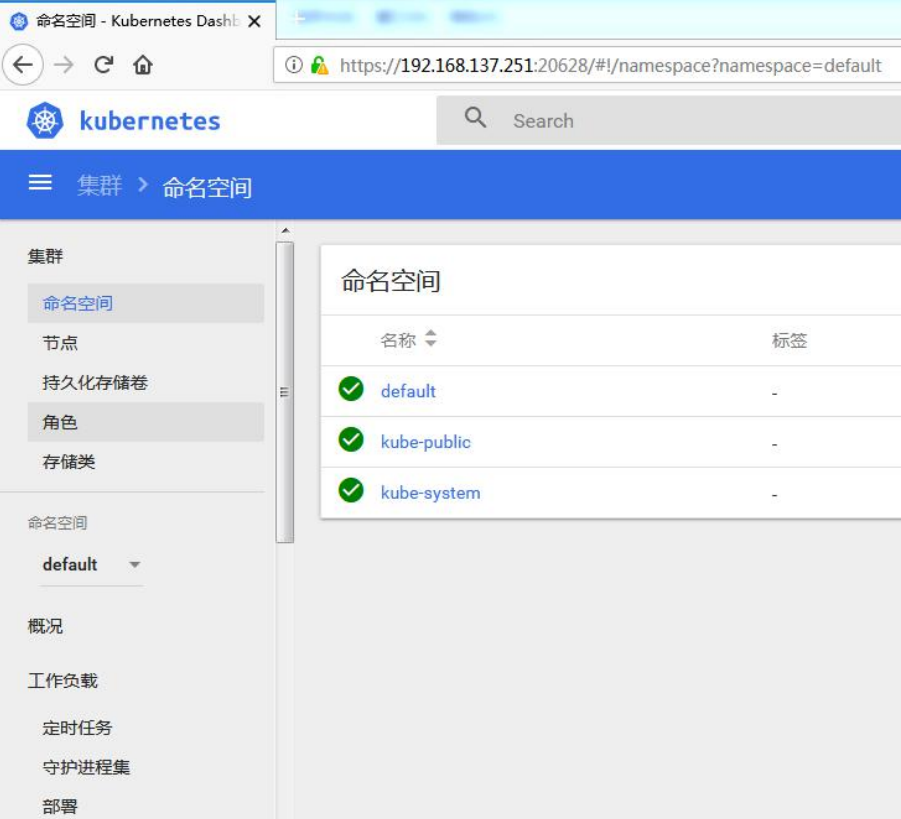The height and width of the screenshot is (819, 901).
Task: Click the 命名空间 breadcrumb title
Action: pos(207,187)
